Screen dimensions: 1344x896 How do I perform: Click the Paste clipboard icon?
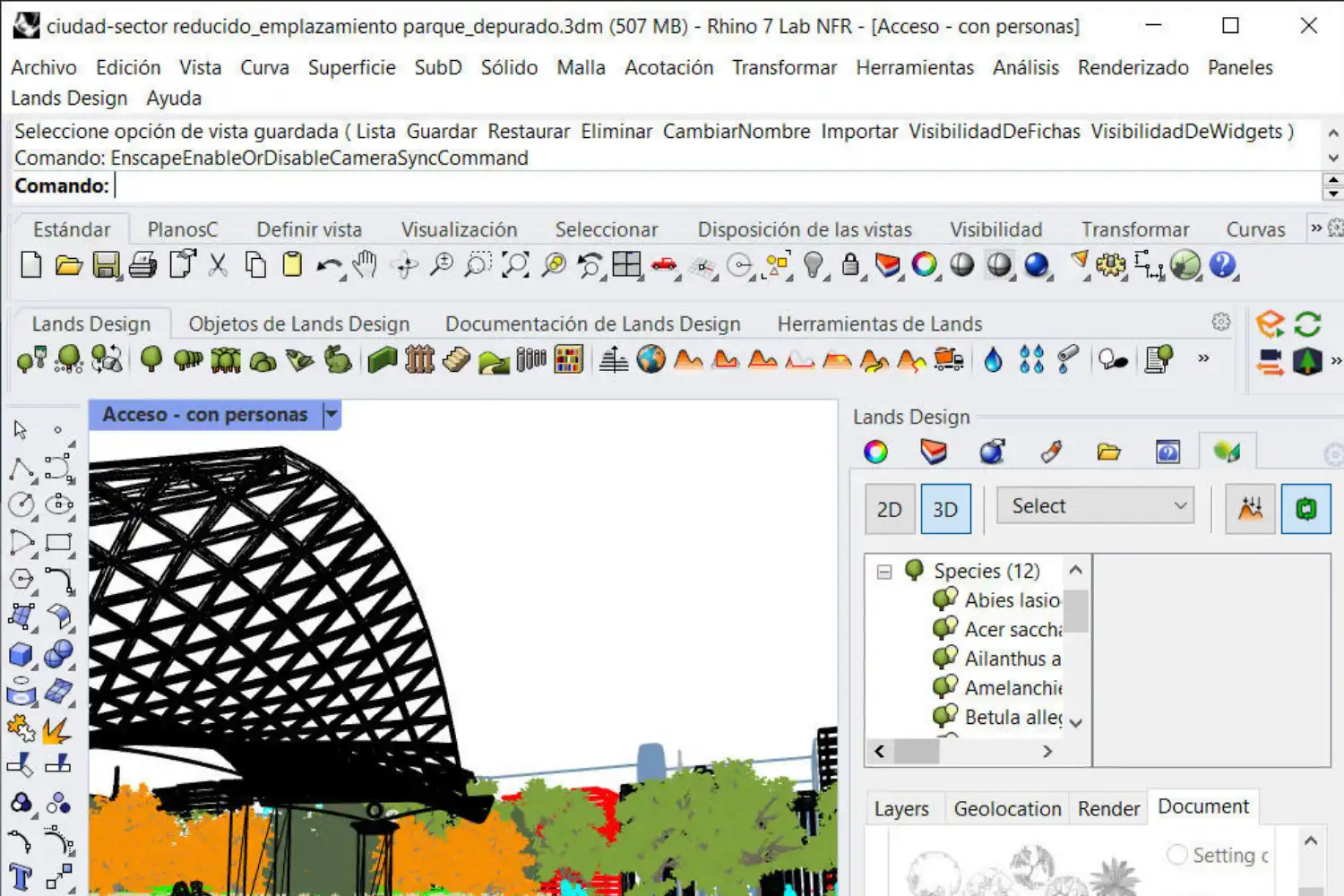(292, 265)
